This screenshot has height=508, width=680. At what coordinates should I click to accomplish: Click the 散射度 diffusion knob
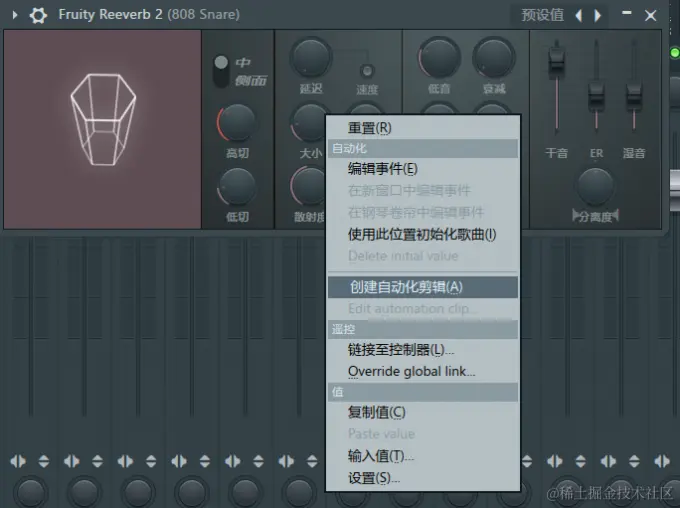309,187
